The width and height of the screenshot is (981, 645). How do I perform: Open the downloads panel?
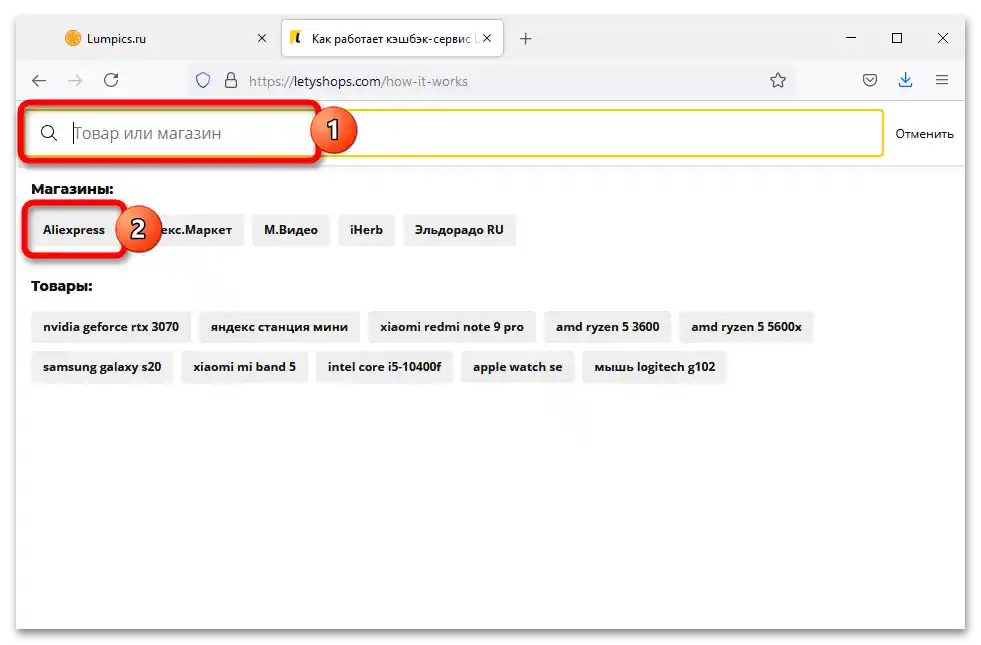pyautogui.click(x=905, y=80)
